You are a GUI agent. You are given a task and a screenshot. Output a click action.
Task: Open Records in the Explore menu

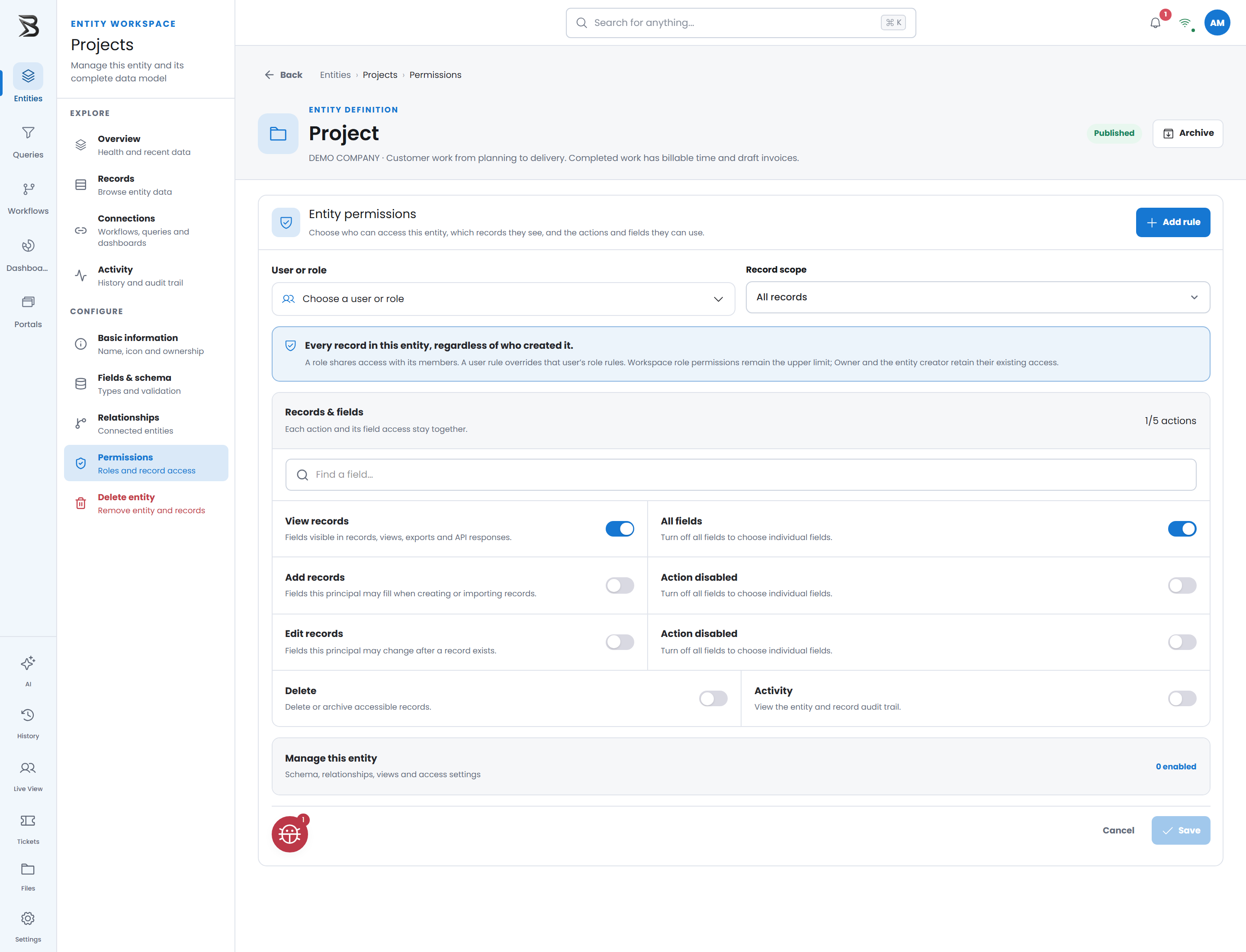click(x=146, y=185)
